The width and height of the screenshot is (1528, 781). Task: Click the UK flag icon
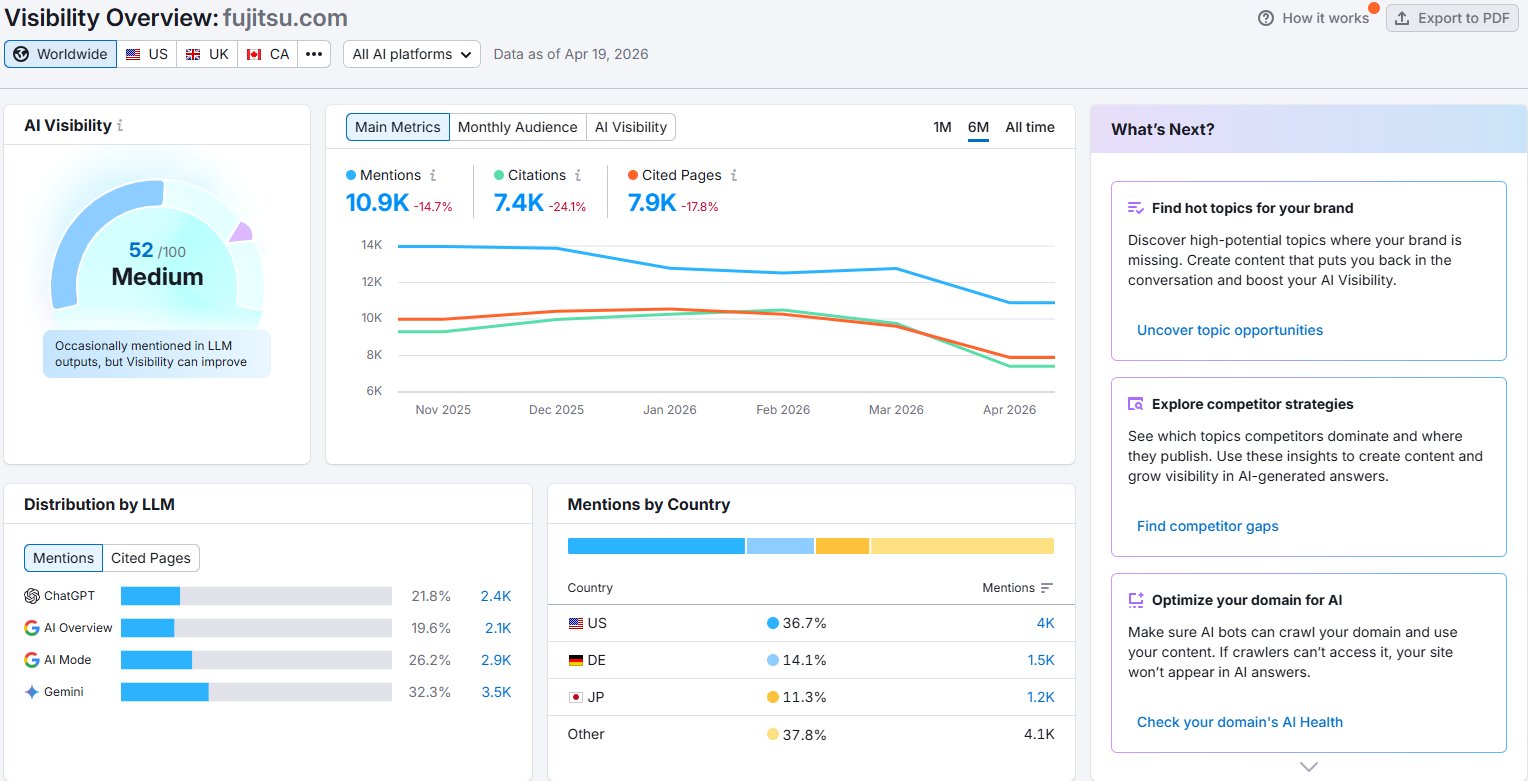tap(193, 54)
